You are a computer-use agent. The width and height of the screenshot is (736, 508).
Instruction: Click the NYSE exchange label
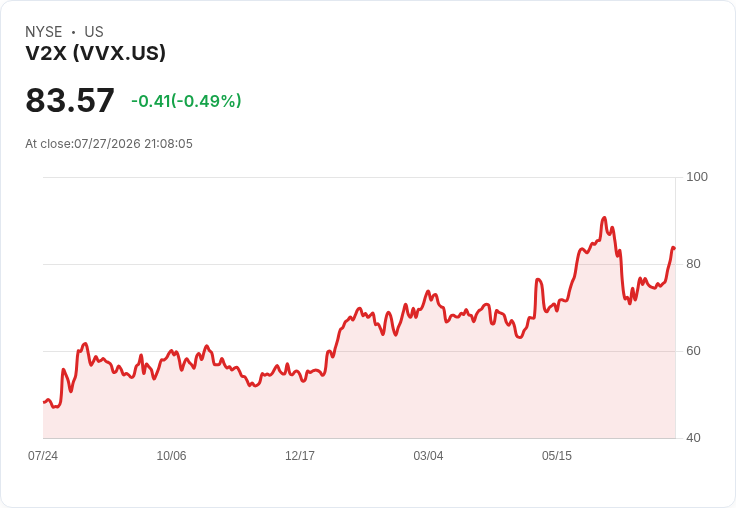pyautogui.click(x=44, y=32)
